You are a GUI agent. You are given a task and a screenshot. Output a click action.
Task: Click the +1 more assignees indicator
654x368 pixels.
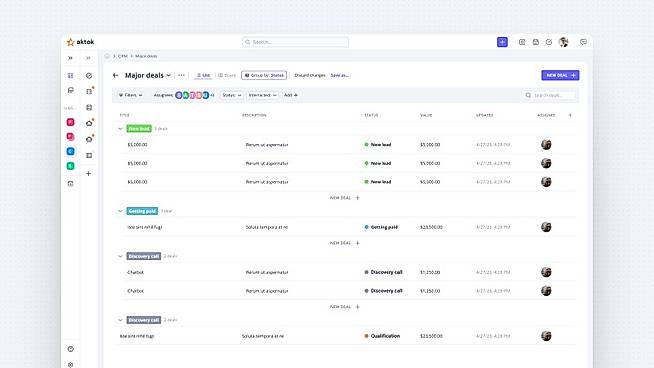(x=212, y=95)
